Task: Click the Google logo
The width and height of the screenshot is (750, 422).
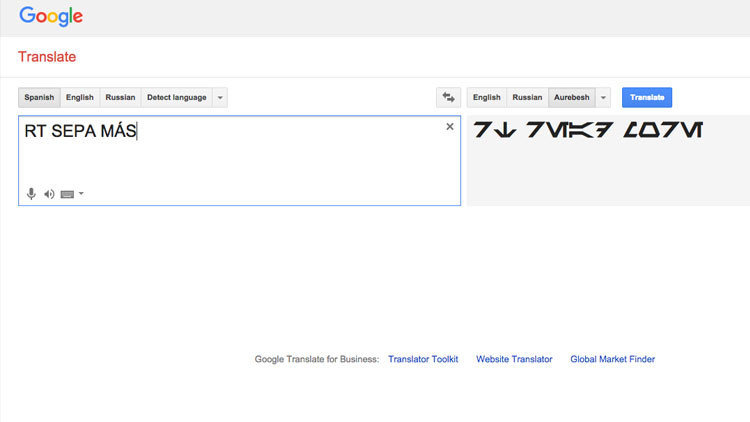Action: click(x=51, y=16)
